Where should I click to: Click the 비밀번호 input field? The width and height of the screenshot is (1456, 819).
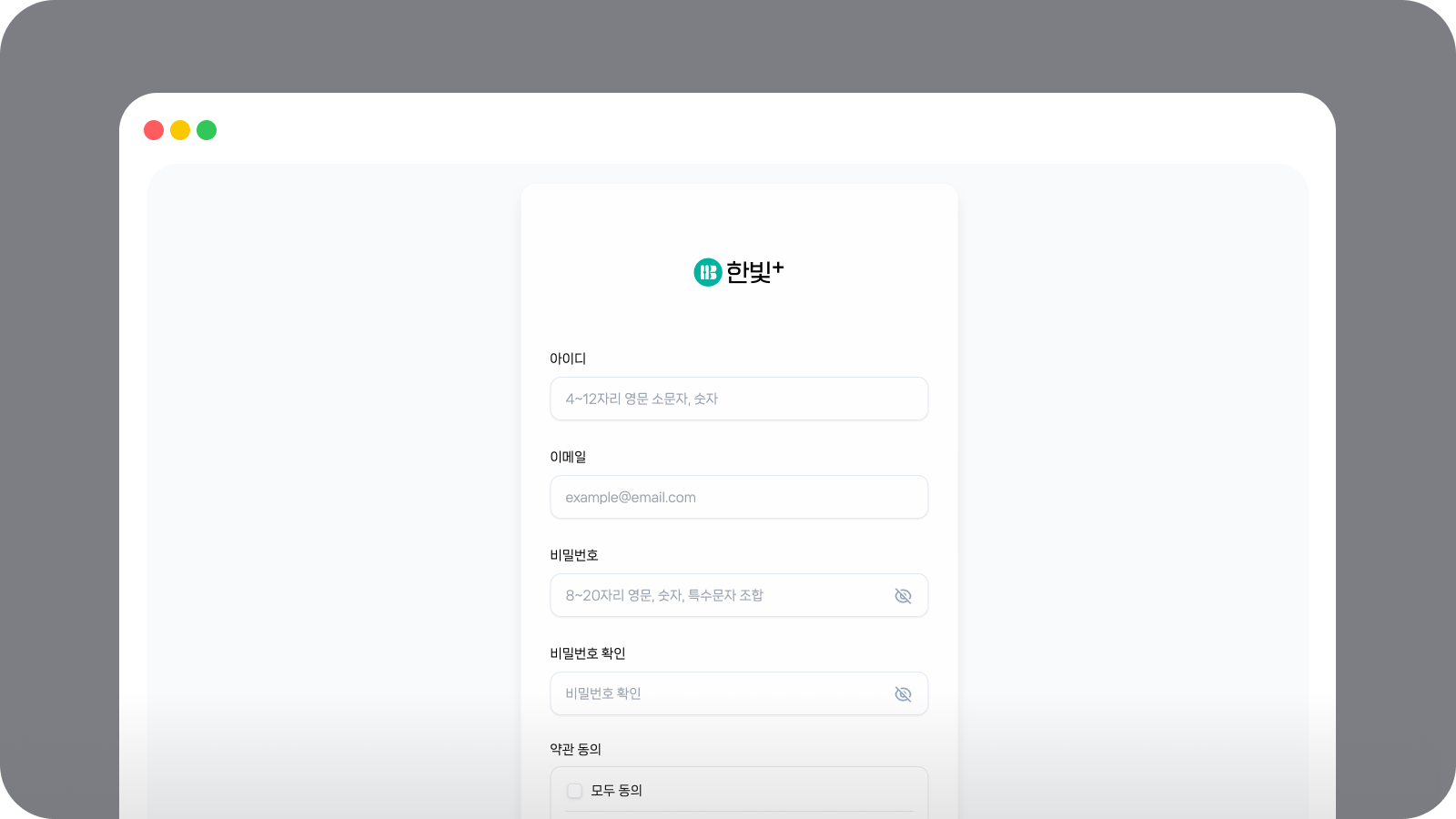(x=739, y=595)
